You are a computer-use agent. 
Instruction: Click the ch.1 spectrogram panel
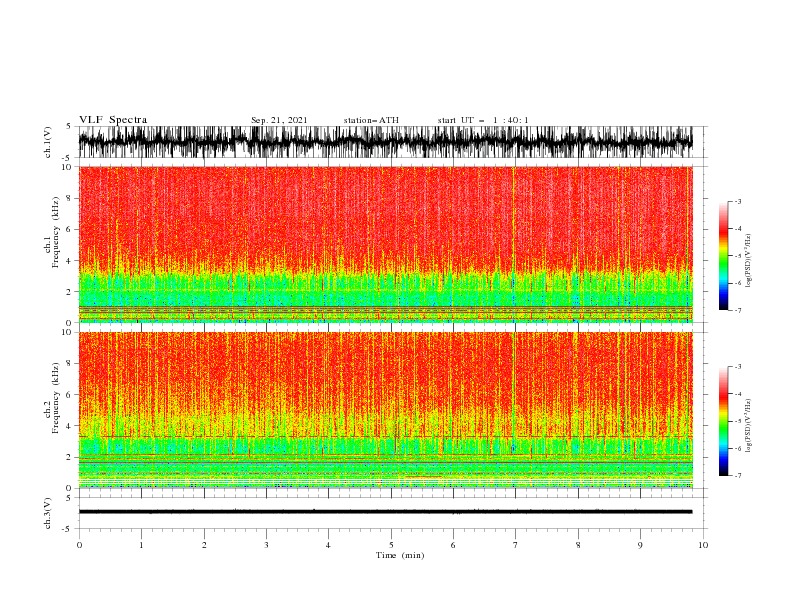point(385,244)
